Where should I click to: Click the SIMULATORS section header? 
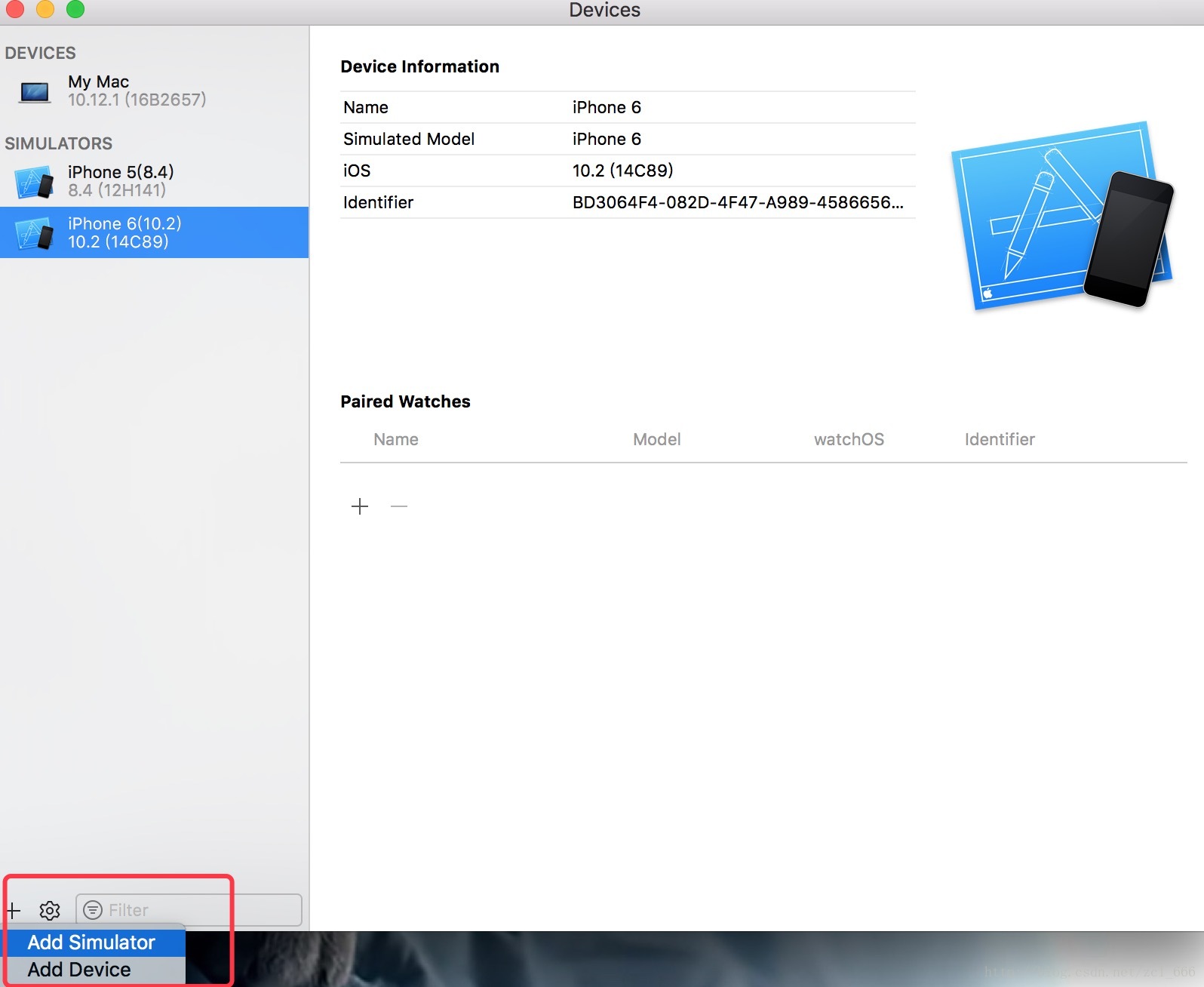(x=58, y=143)
